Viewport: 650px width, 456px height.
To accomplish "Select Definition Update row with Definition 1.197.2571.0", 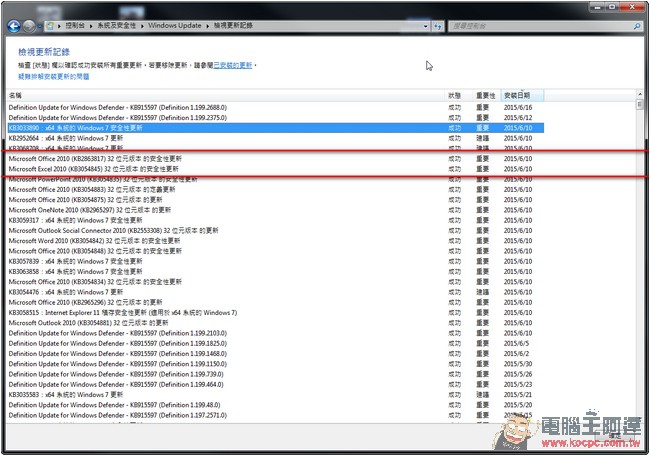I will pyautogui.click(x=276, y=415).
